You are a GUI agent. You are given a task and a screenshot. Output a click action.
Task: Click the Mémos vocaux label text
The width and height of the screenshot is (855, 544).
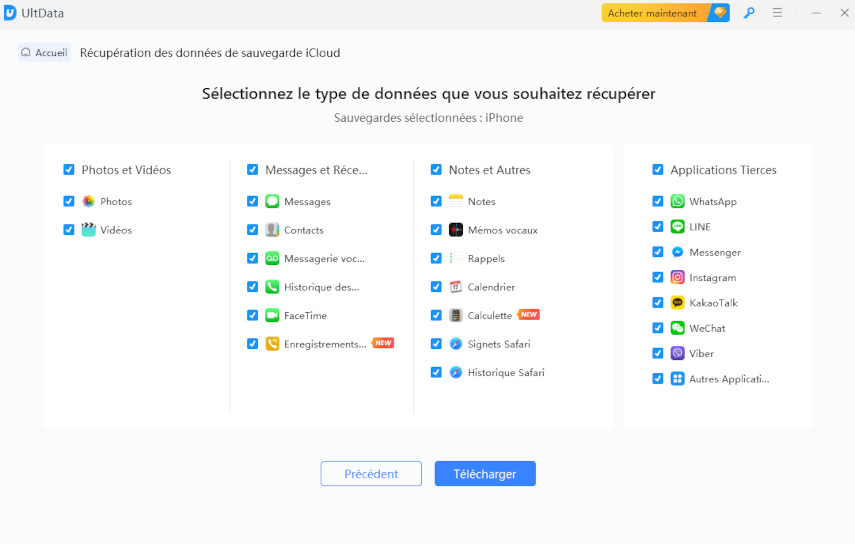(x=502, y=230)
